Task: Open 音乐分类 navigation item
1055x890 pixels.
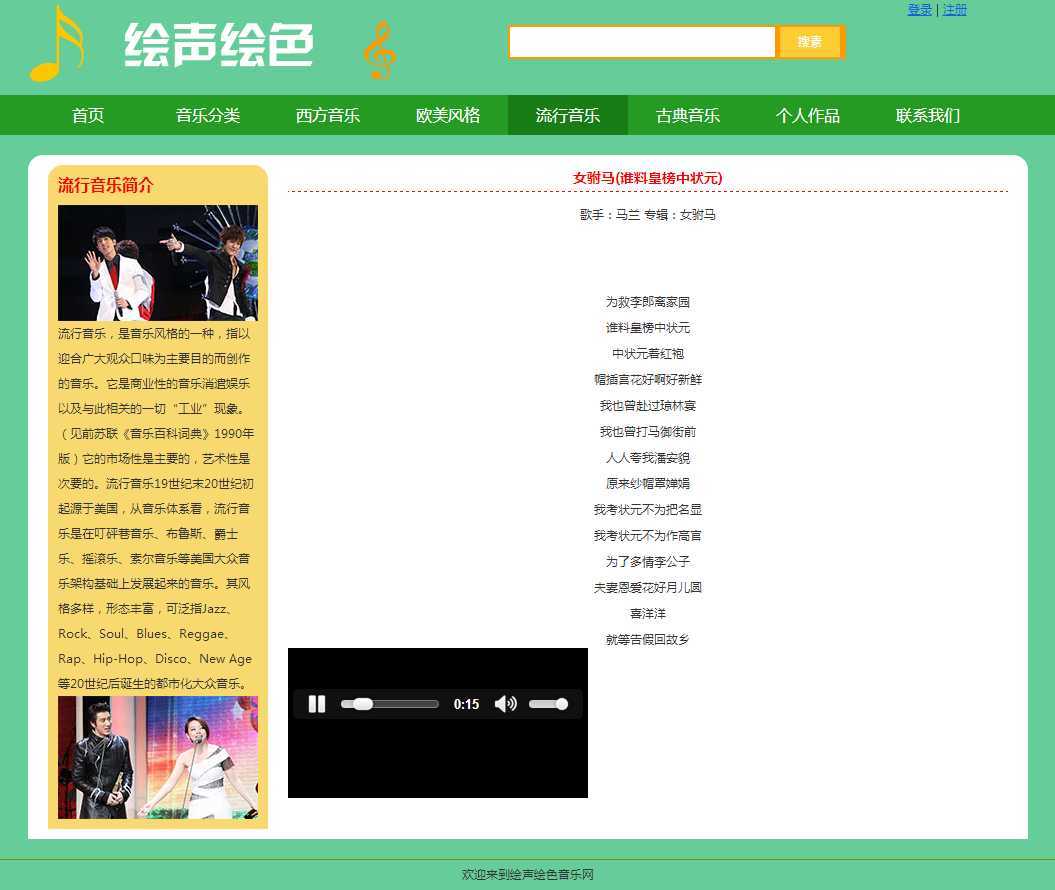Action: tap(208, 115)
